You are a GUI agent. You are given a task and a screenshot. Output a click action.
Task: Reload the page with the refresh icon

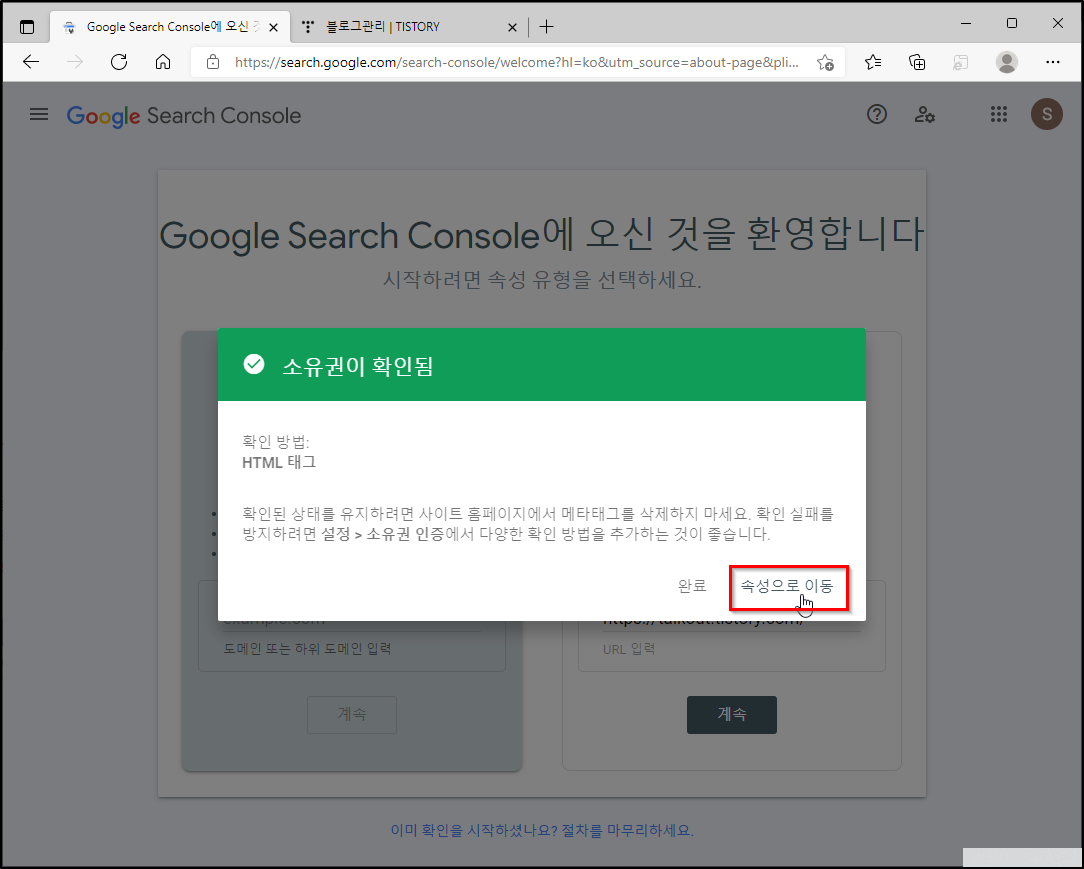pyautogui.click(x=119, y=62)
